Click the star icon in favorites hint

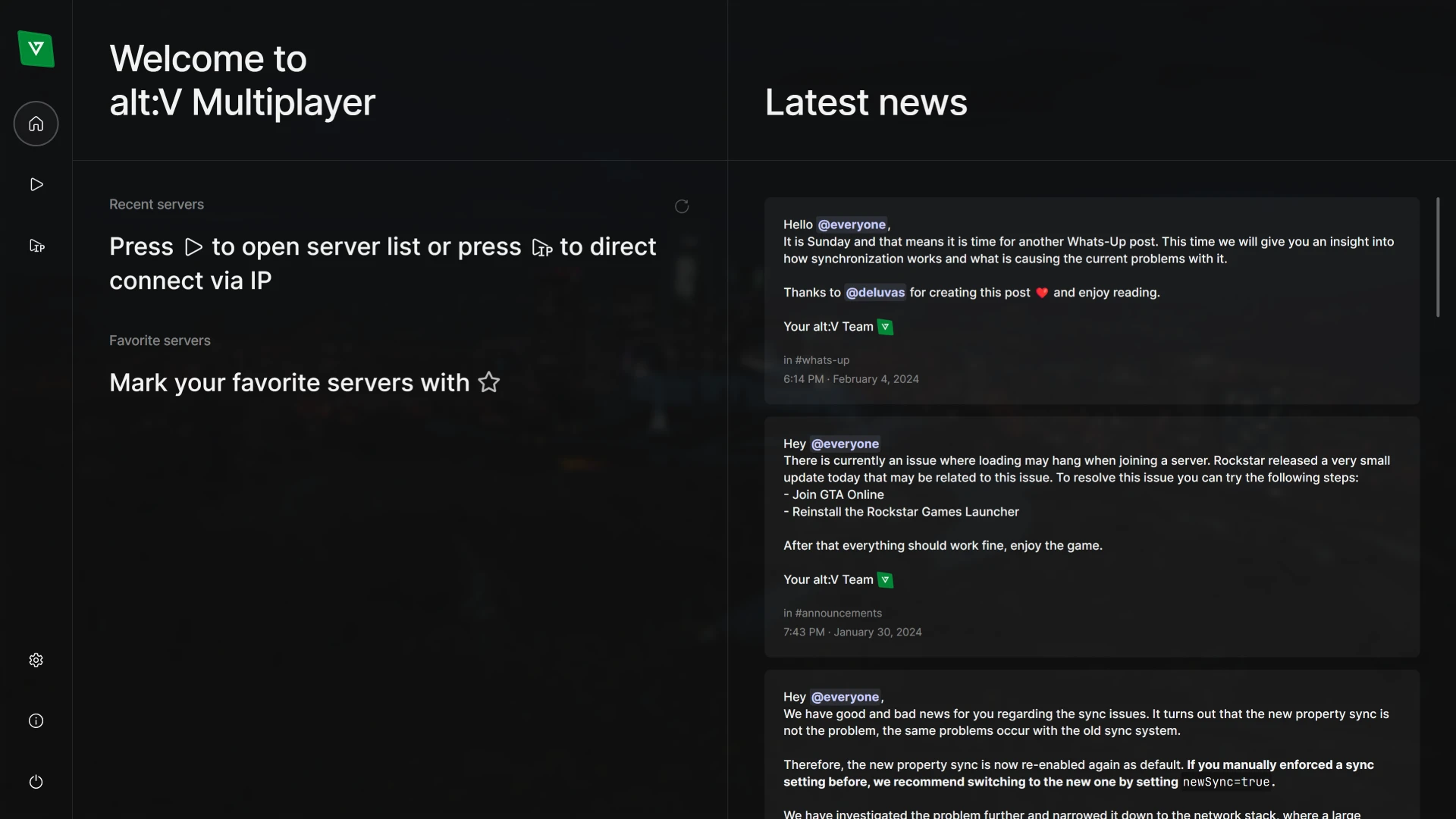(489, 382)
